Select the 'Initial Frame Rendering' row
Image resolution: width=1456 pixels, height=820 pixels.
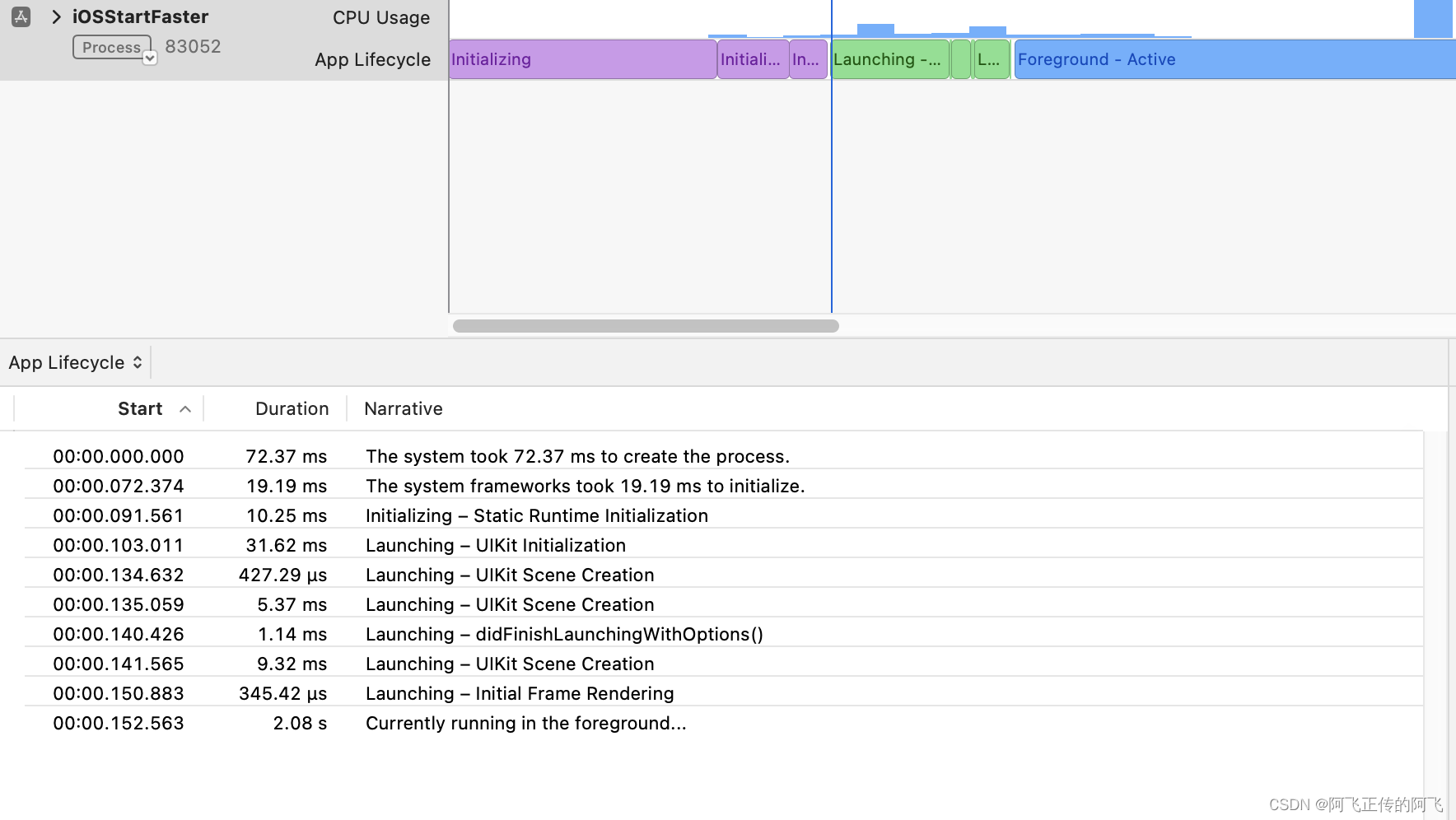tap(724, 693)
